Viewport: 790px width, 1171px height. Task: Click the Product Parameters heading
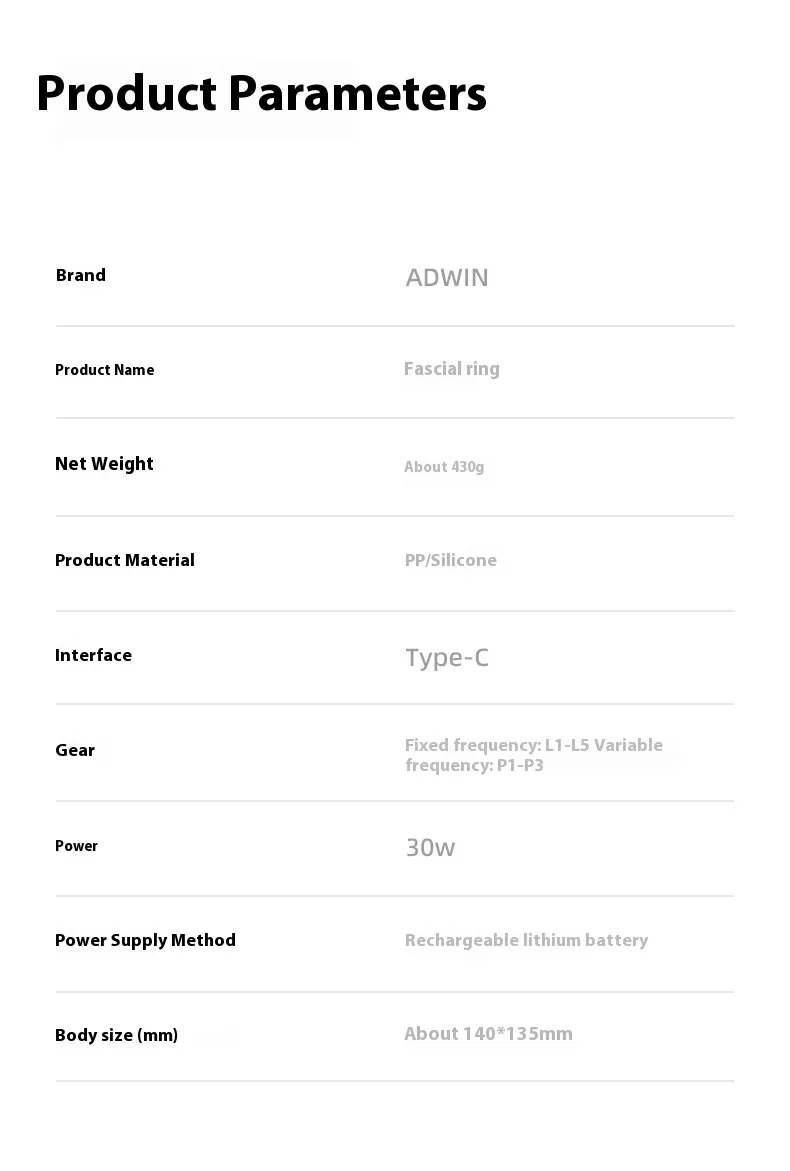tap(261, 94)
